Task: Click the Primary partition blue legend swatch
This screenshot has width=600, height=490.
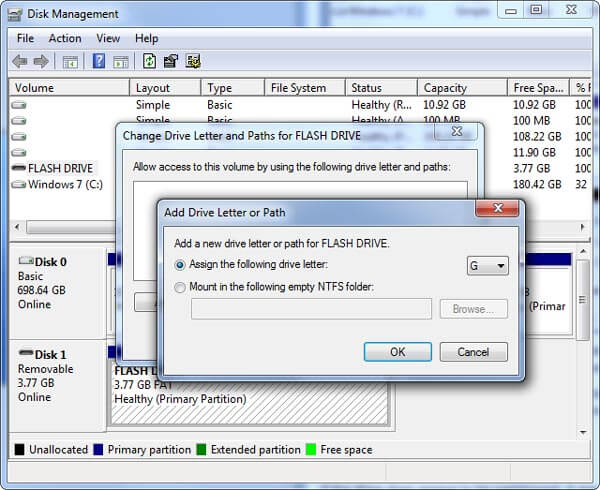Action: pos(99,450)
